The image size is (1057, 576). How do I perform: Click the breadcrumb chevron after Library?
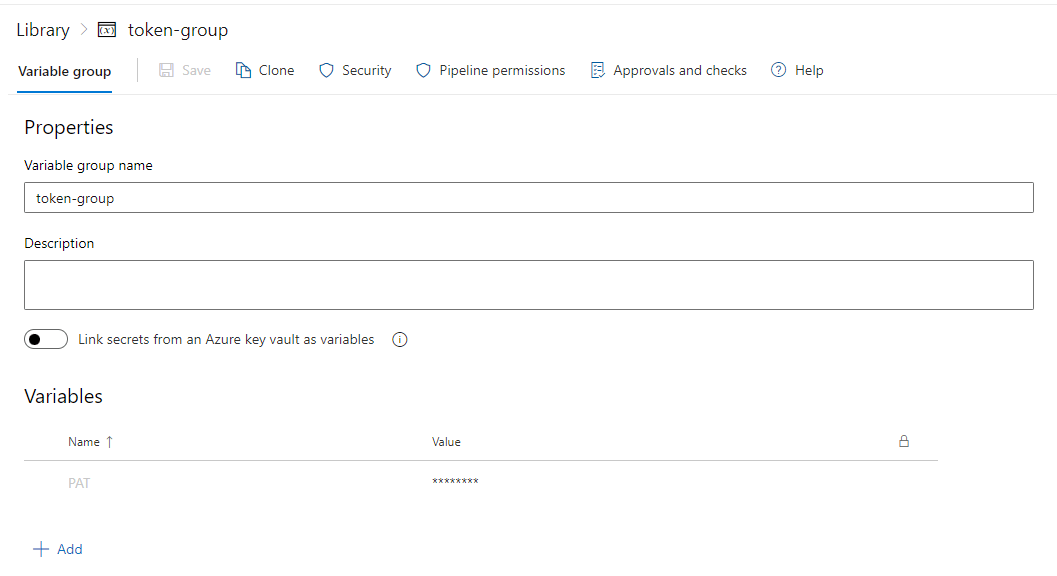(x=84, y=30)
